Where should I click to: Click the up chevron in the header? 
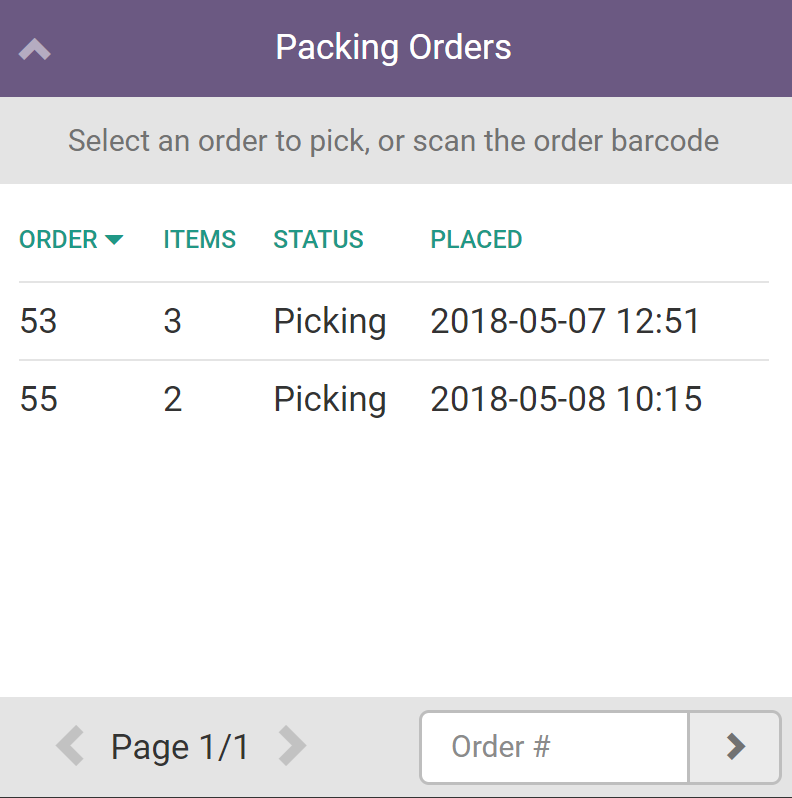pos(35,49)
